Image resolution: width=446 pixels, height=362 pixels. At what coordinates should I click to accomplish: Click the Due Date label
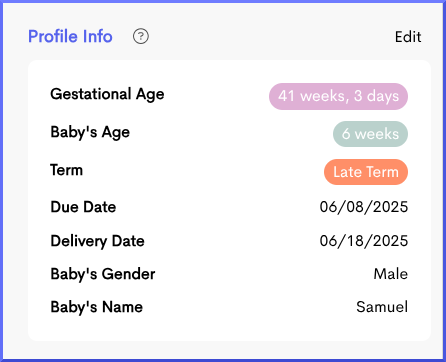pyautogui.click(x=83, y=207)
